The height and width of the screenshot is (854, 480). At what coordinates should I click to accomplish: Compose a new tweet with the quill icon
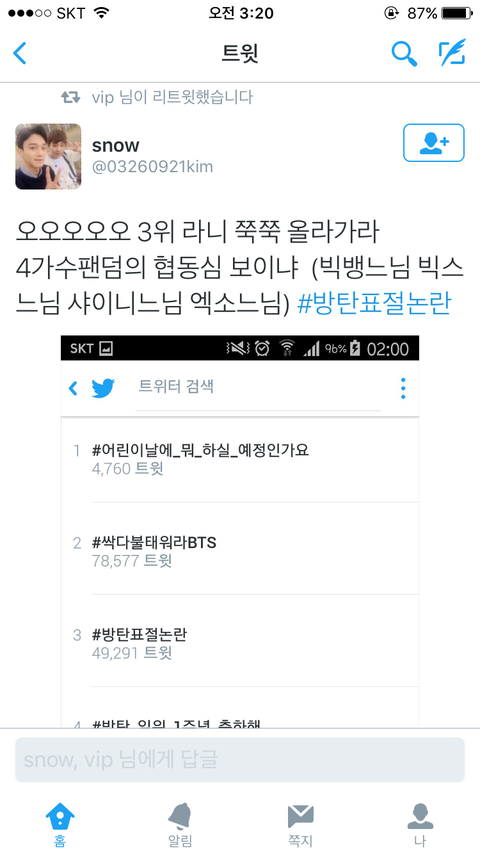[x=453, y=53]
